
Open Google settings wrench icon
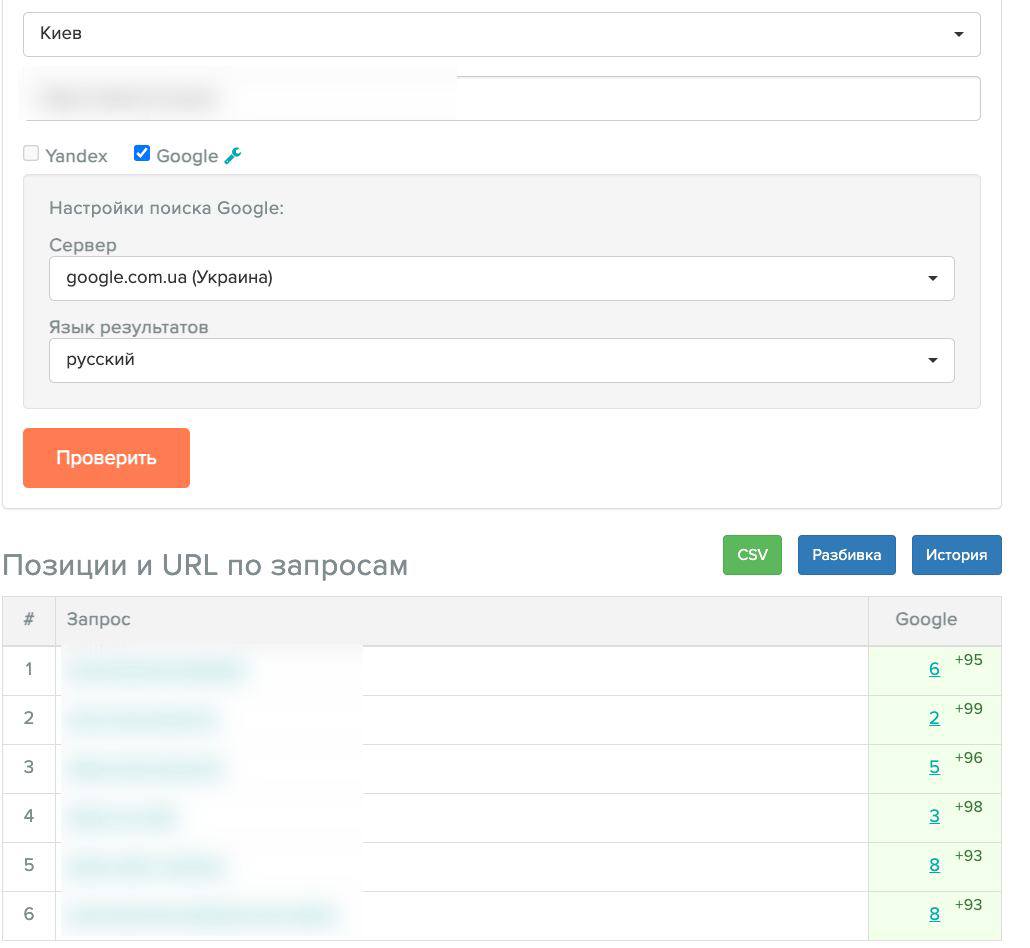click(x=233, y=155)
